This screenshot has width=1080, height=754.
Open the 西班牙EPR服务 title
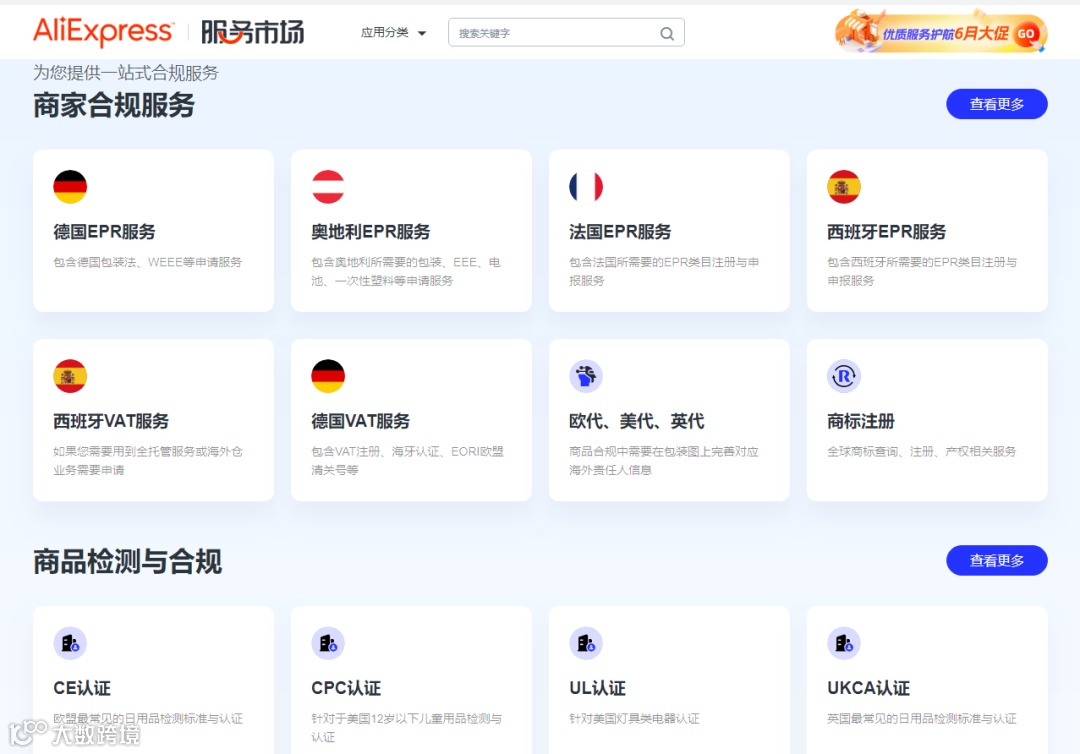[886, 232]
